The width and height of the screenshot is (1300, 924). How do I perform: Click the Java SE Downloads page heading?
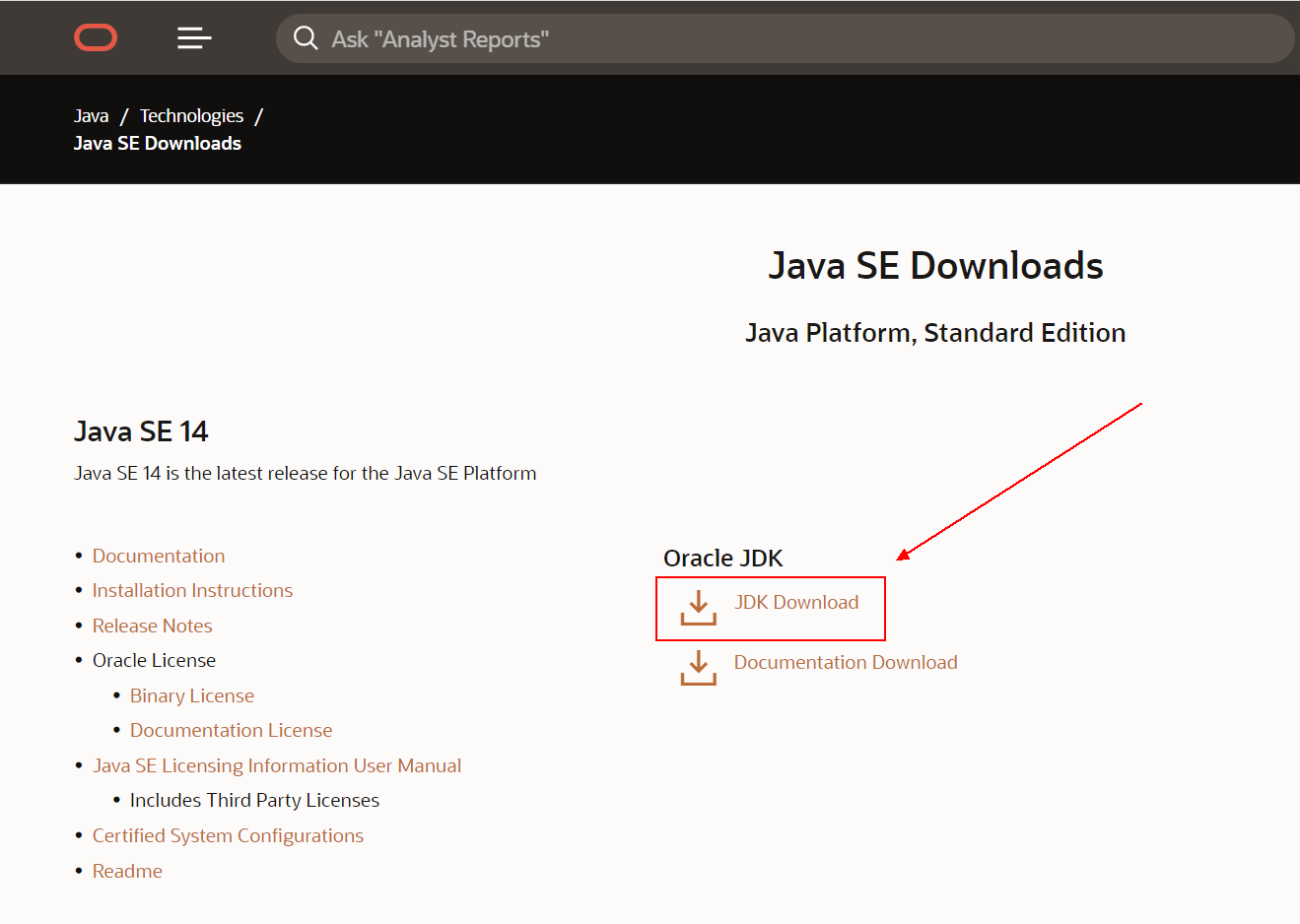pos(935,266)
